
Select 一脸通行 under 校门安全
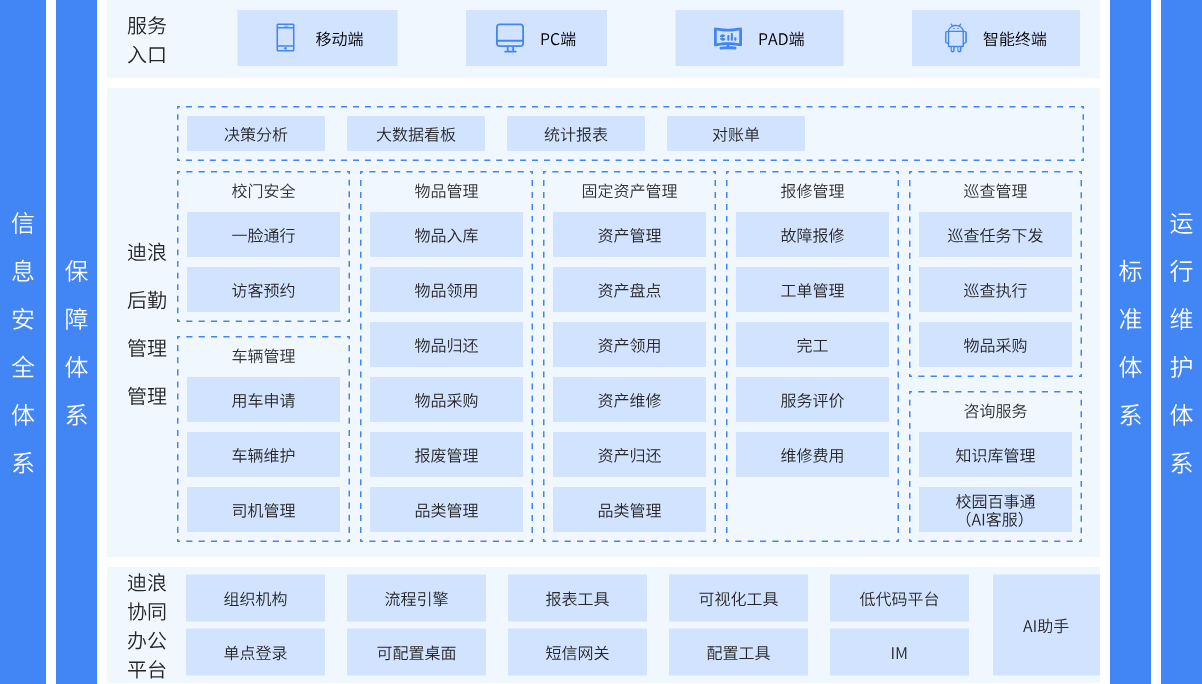tap(264, 235)
